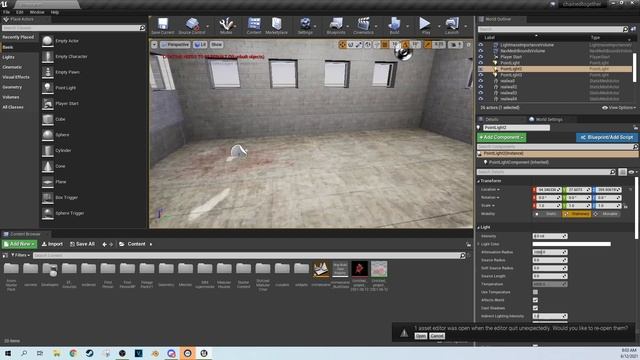Select the Box Trigger icon
The width and height of the screenshot is (640, 360).
click(48, 198)
